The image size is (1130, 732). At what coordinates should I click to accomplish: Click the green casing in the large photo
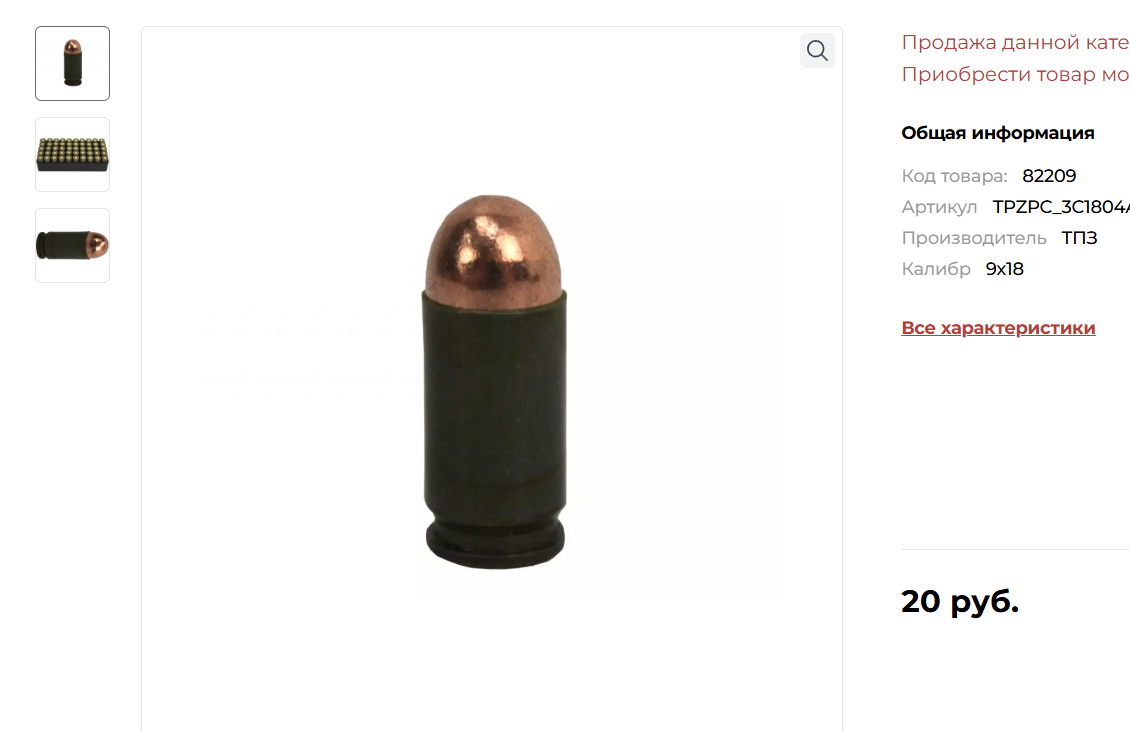pos(494,403)
